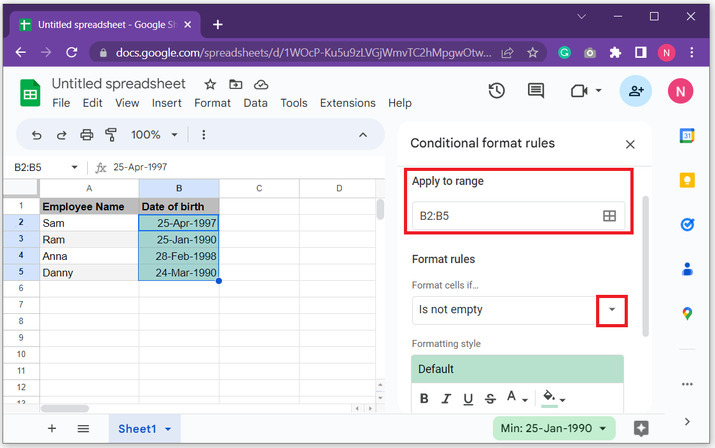This screenshot has width=715, height=448.
Task: Expand the Min: 25-Jan-1990 summary dropdown
Action: pos(603,428)
